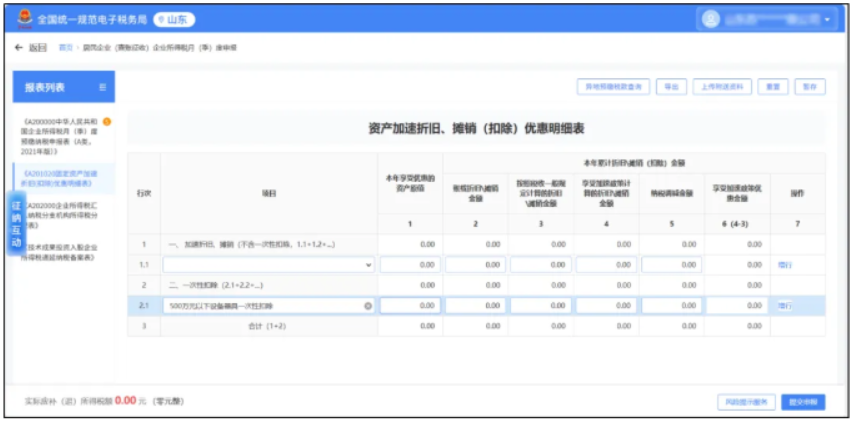Click the 山东 region location badge
Viewport: 853px width, 422px height.
(x=177, y=19)
